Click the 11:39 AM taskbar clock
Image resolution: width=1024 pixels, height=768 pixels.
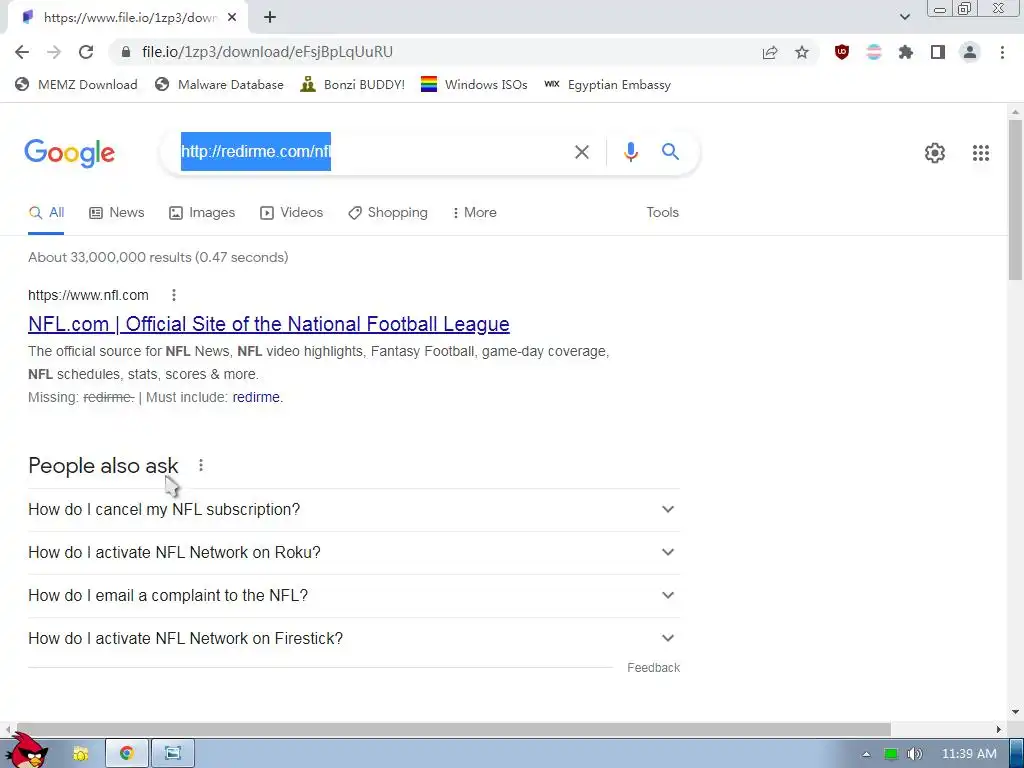point(969,754)
